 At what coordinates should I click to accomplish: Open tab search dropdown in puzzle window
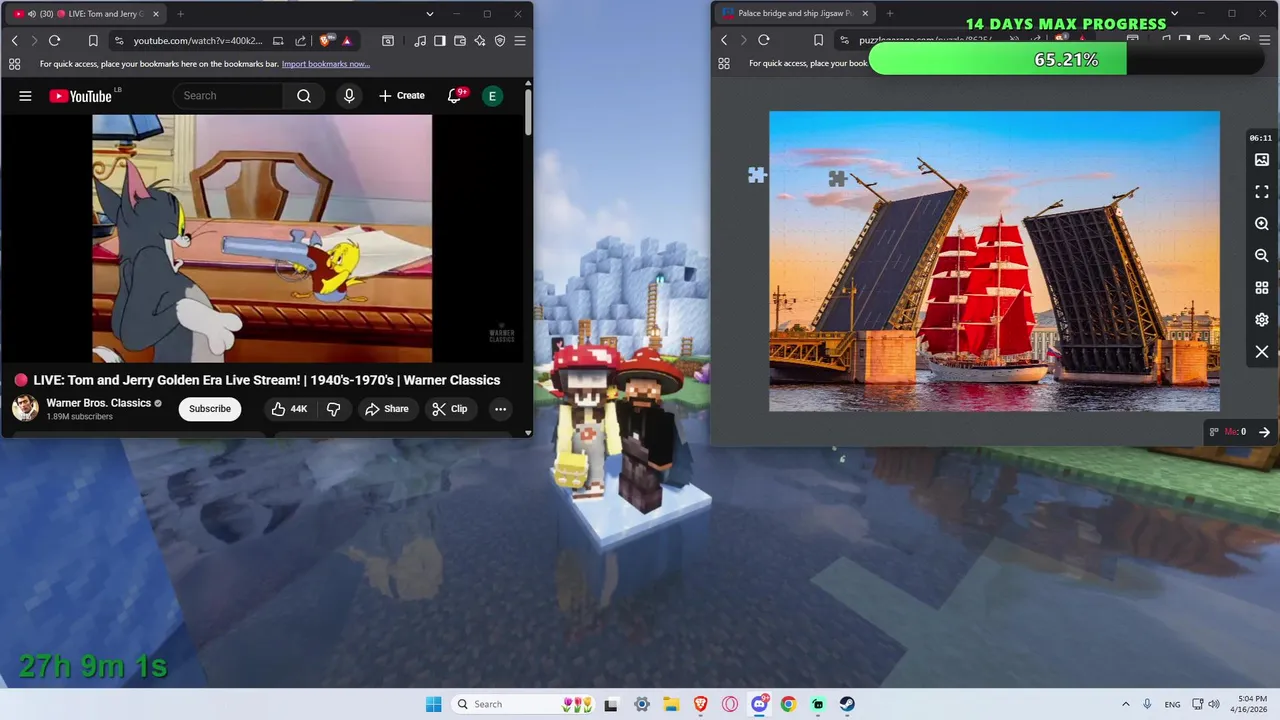click(1174, 14)
